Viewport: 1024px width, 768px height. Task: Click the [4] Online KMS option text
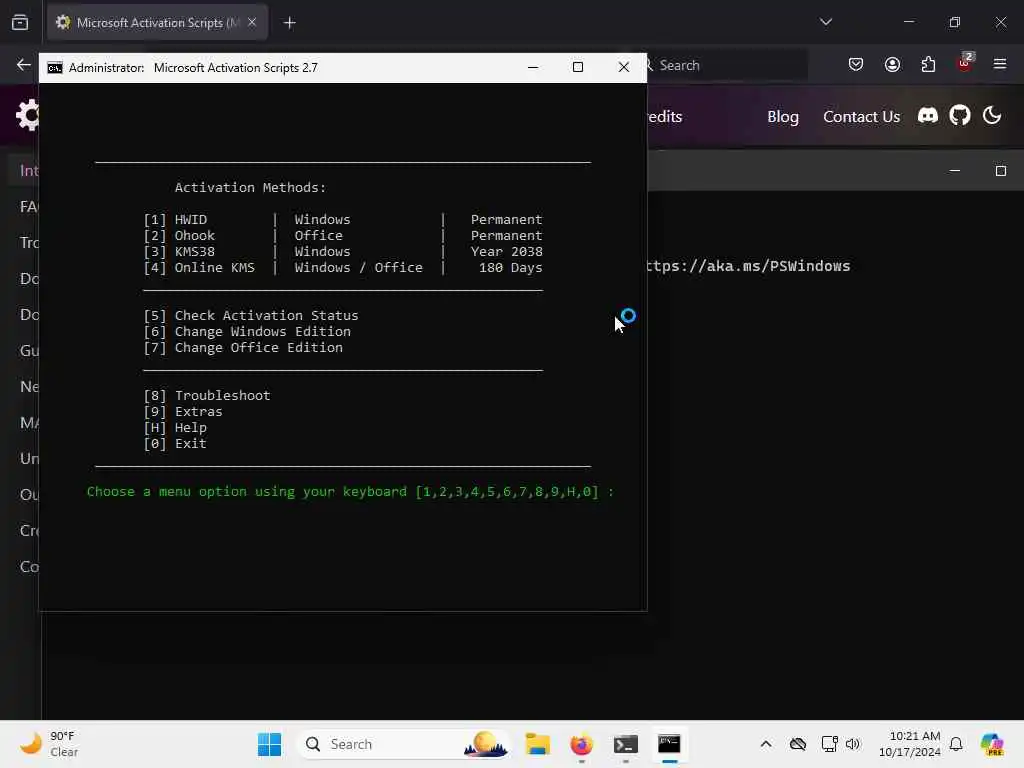pyautogui.click(x=199, y=267)
